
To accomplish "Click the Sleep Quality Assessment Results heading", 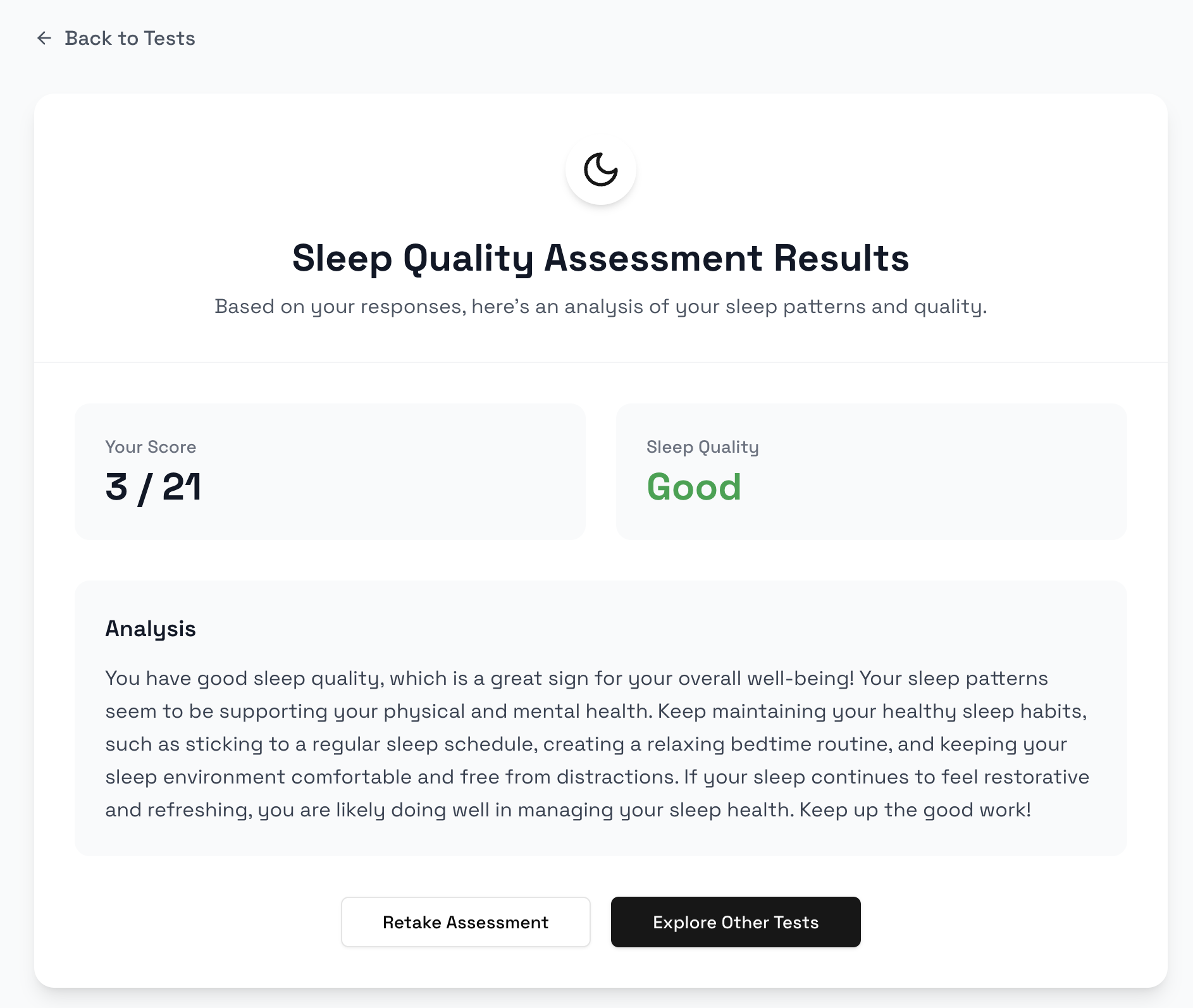I will coord(600,258).
